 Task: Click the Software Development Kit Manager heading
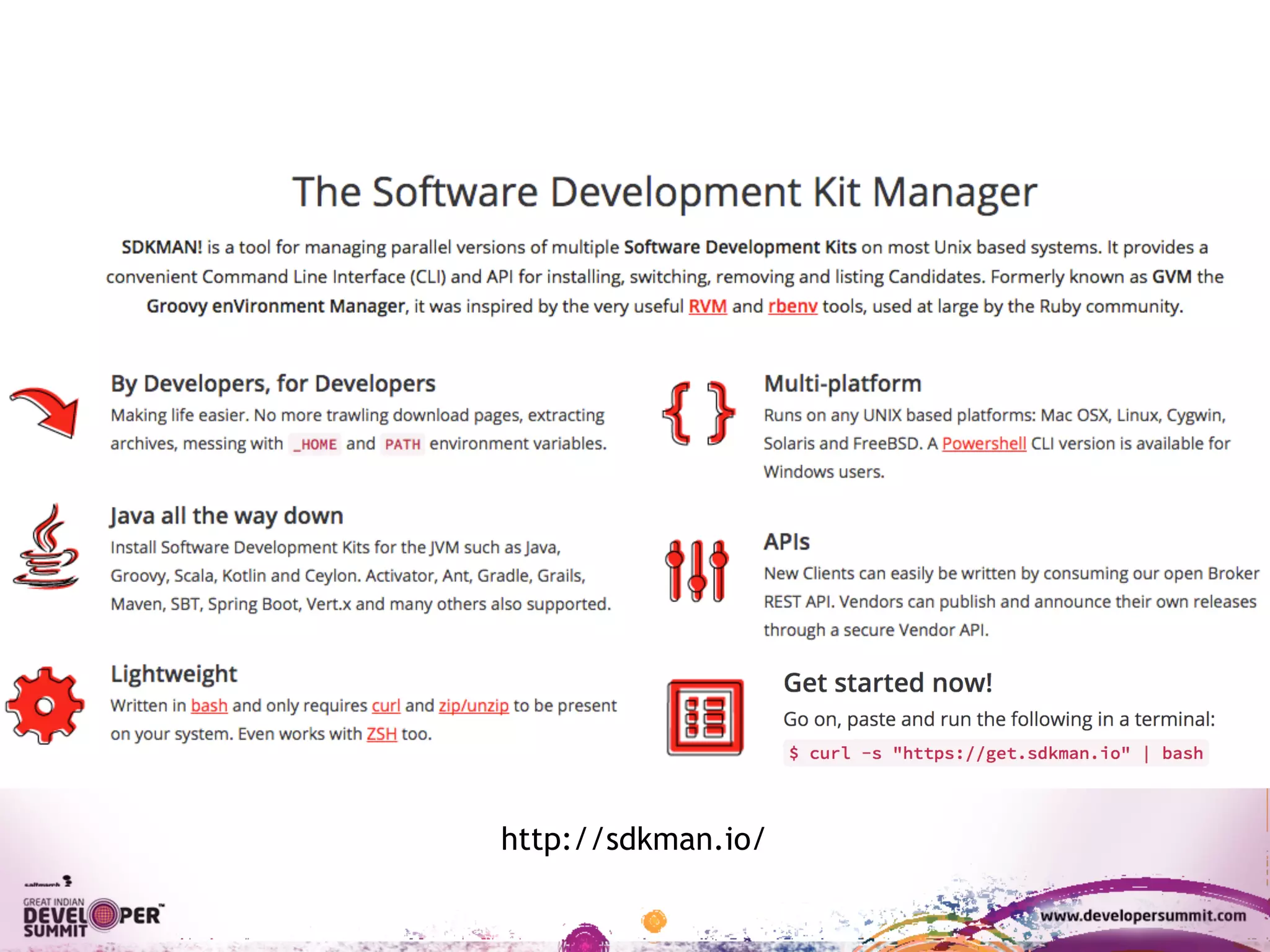click(664, 192)
